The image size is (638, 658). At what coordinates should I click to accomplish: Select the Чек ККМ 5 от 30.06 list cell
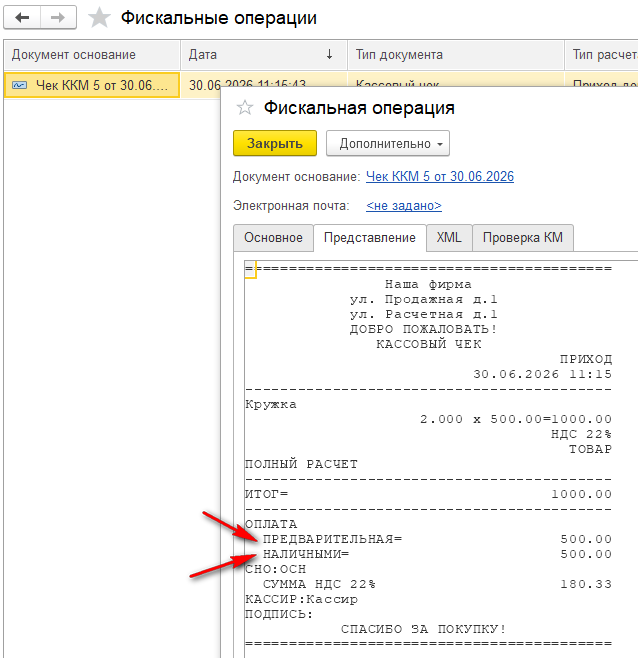92,85
